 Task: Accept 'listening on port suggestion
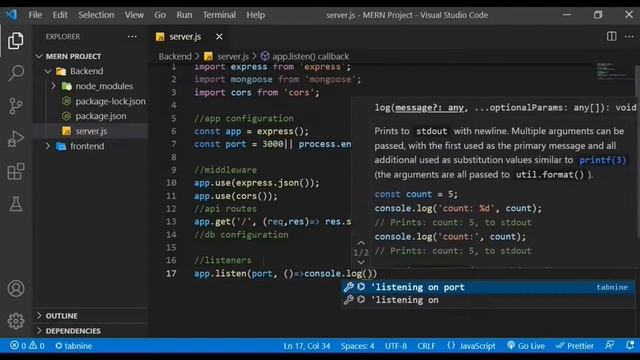point(488,287)
